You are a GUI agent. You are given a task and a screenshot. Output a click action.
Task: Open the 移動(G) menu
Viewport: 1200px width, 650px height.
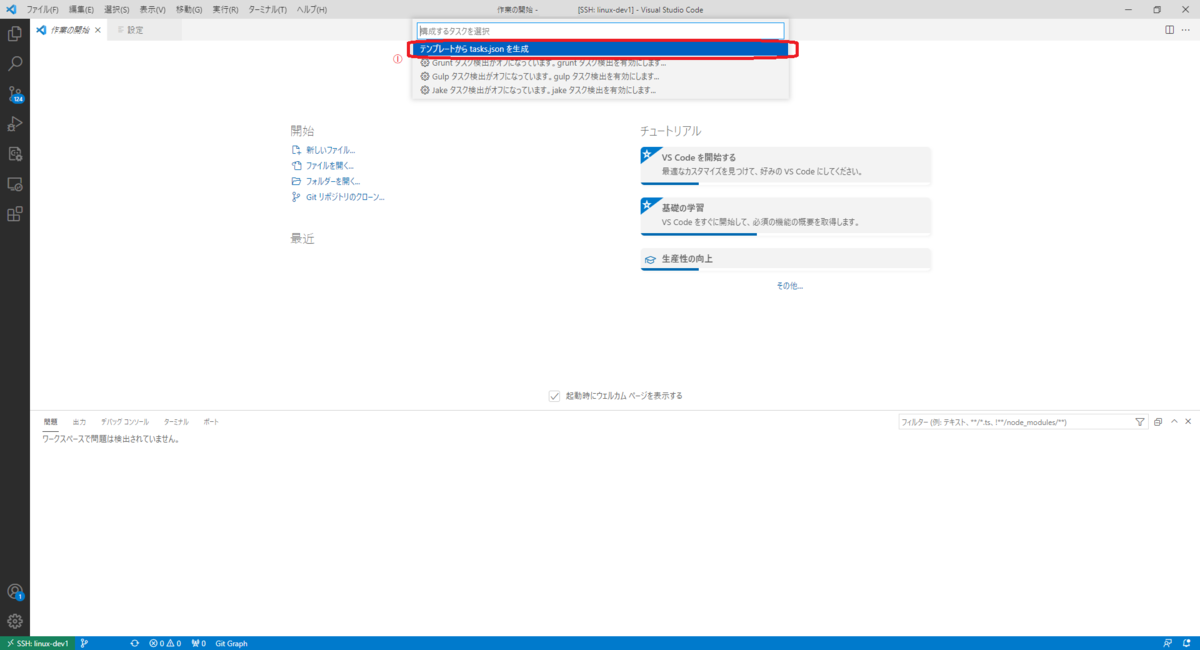pos(189,9)
